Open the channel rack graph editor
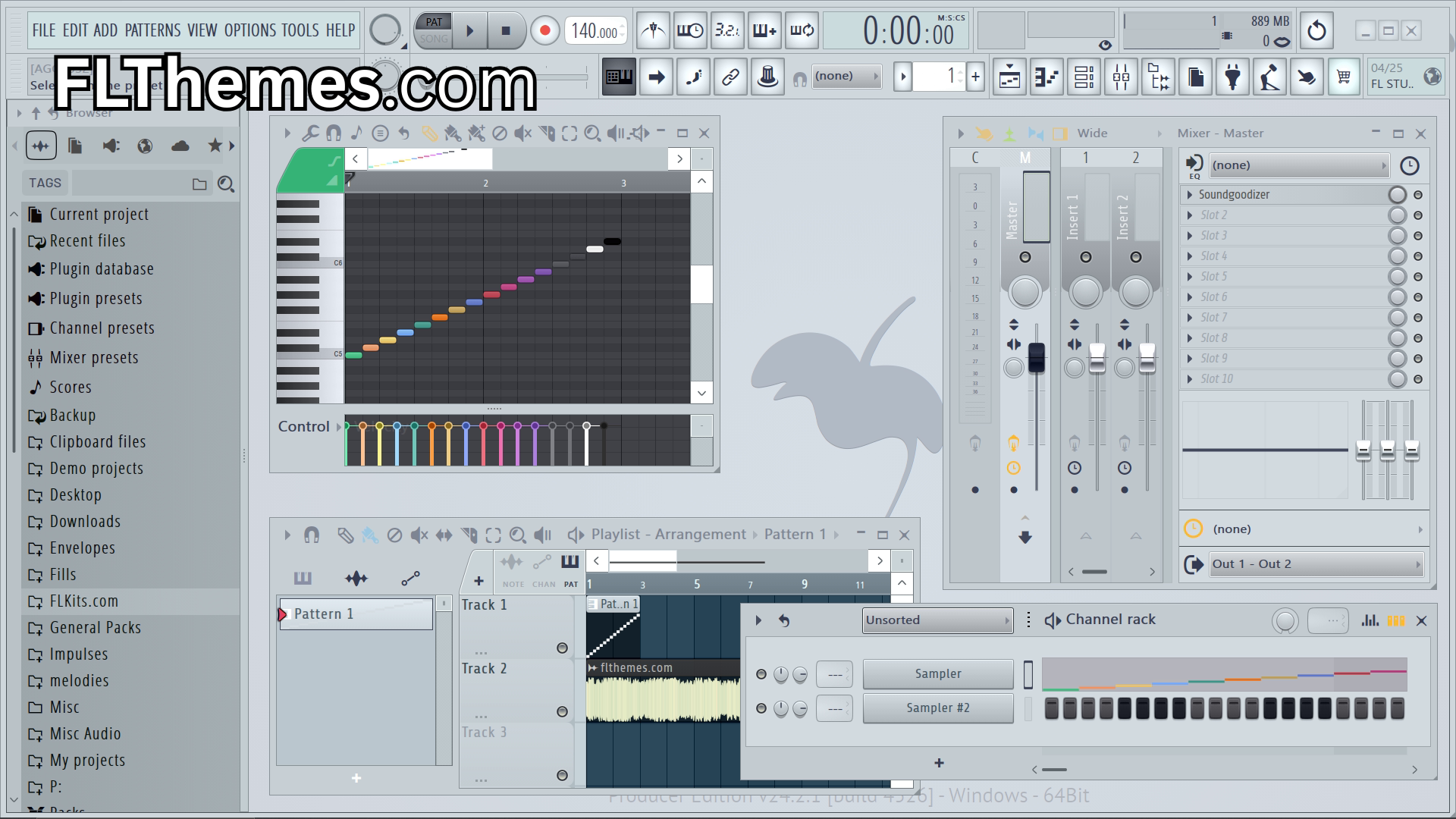 (1370, 620)
